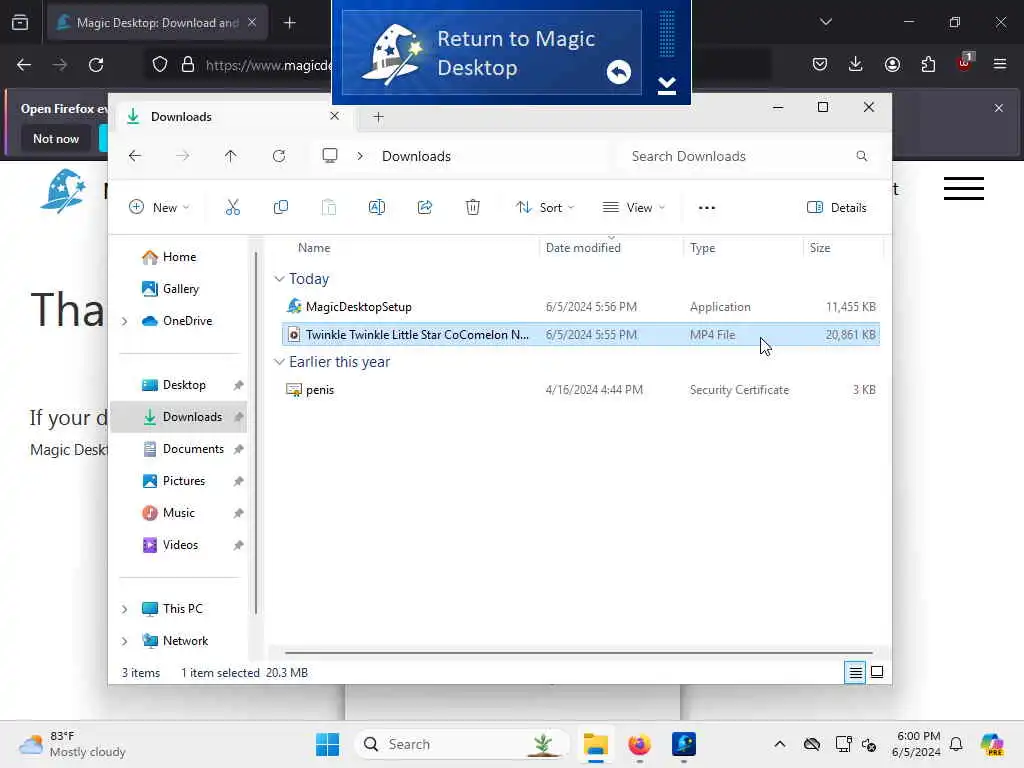Go back in File Explorer navigation
1024x768 pixels.
coord(135,156)
